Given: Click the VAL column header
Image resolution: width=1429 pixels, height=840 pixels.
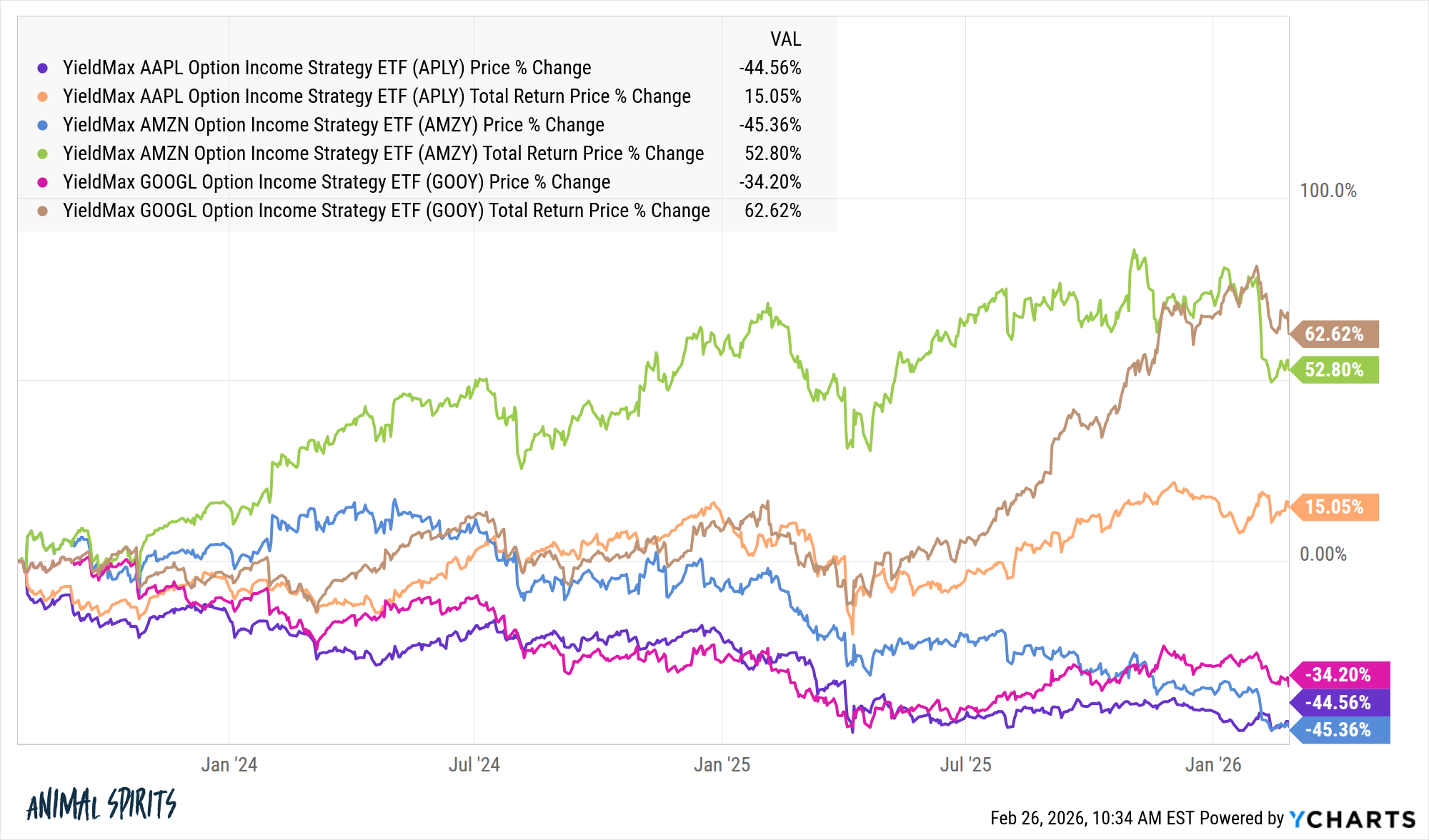Looking at the screenshot, I should 785,39.
